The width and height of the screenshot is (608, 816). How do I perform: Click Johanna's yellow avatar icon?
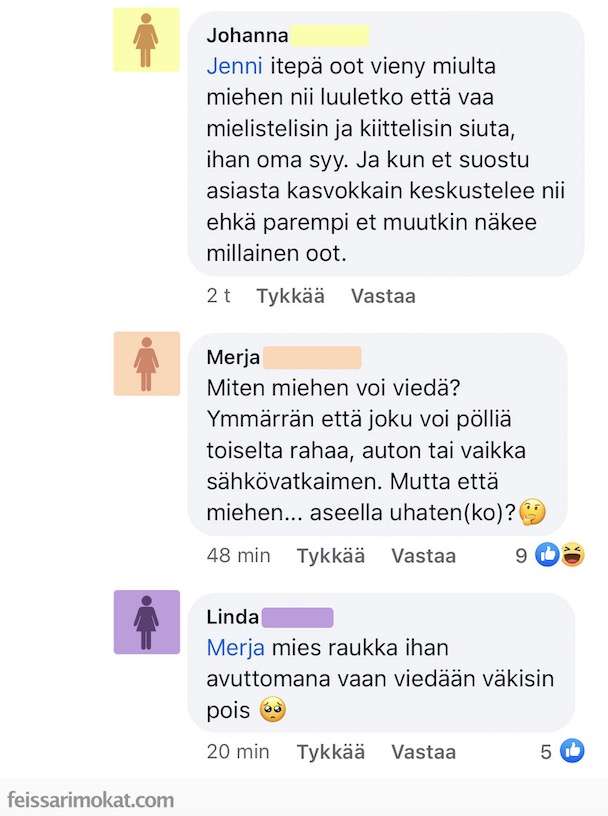point(146,41)
